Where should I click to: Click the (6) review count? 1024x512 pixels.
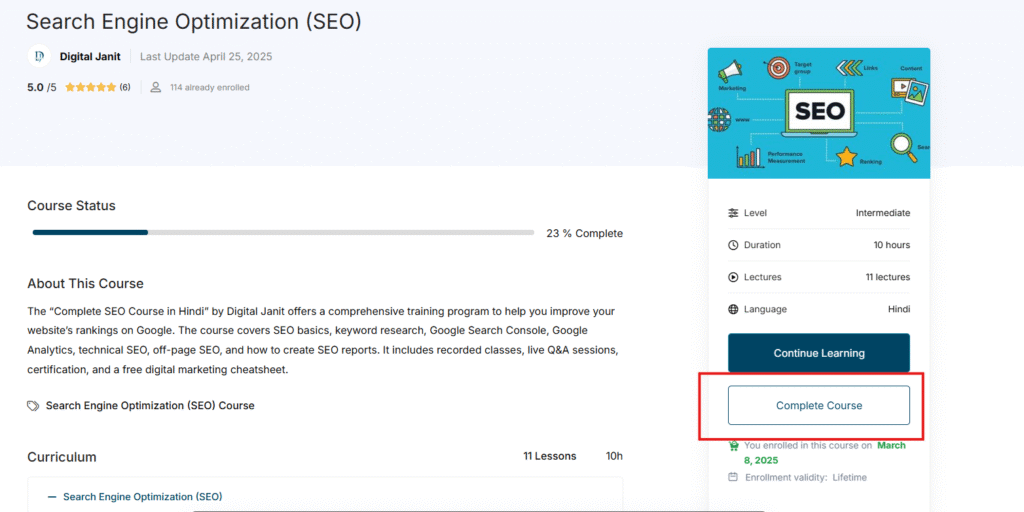click(x=125, y=88)
